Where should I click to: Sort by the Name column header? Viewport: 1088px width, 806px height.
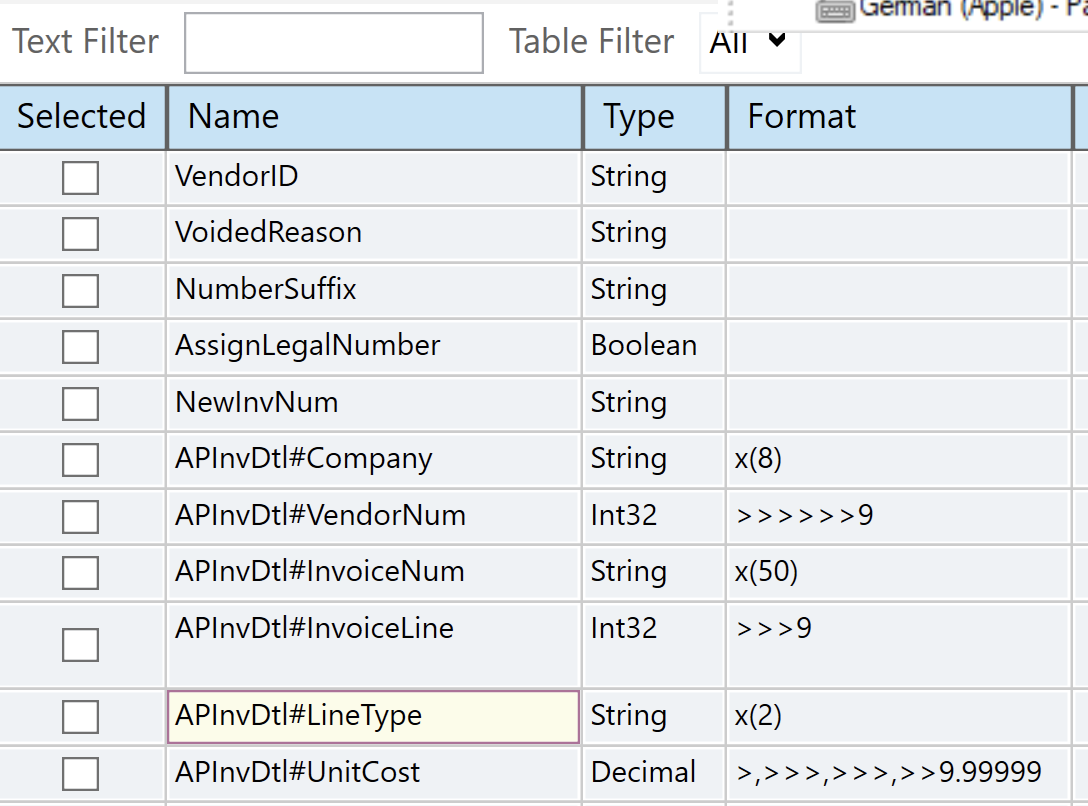(375, 117)
